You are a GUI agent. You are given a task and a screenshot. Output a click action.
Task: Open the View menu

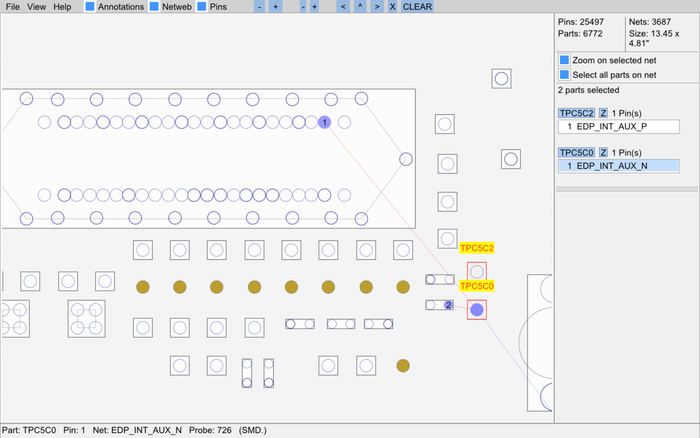pos(37,7)
